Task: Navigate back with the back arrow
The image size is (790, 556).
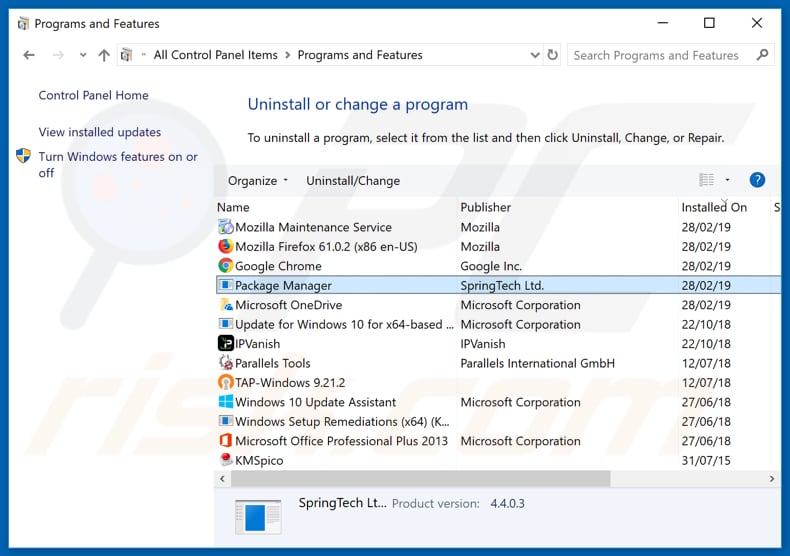Action: [x=29, y=55]
